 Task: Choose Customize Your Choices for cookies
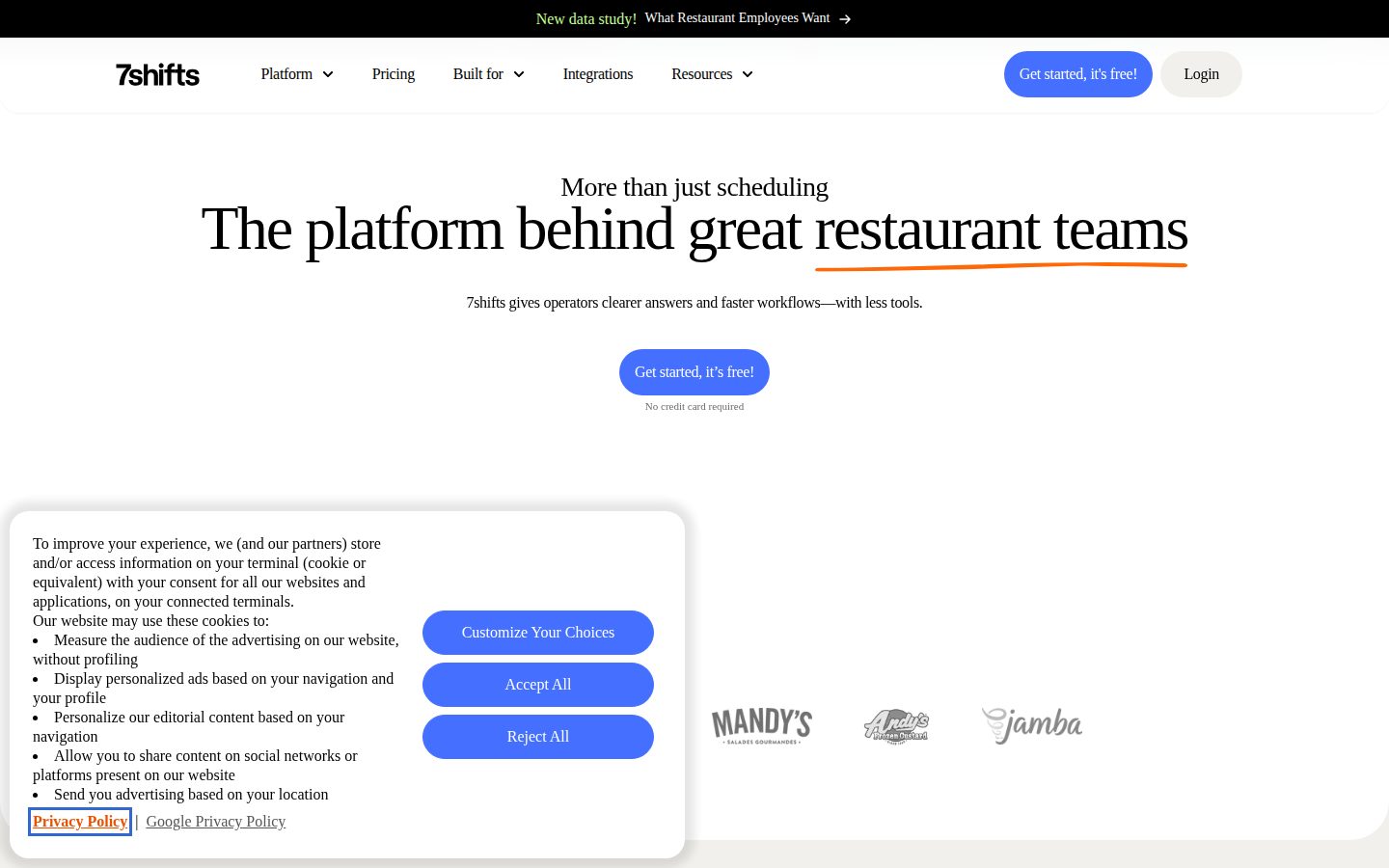pyautogui.click(x=538, y=633)
